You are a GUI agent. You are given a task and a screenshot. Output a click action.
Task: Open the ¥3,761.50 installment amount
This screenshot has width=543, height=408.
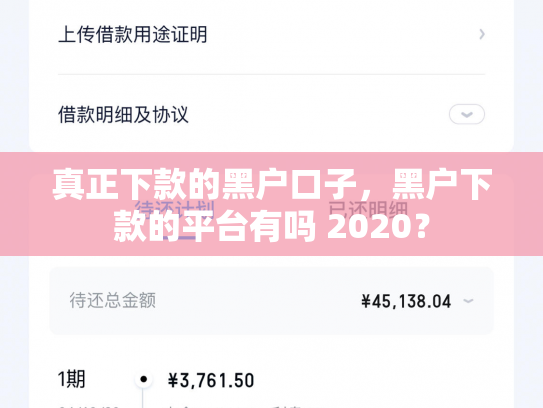click(211, 380)
